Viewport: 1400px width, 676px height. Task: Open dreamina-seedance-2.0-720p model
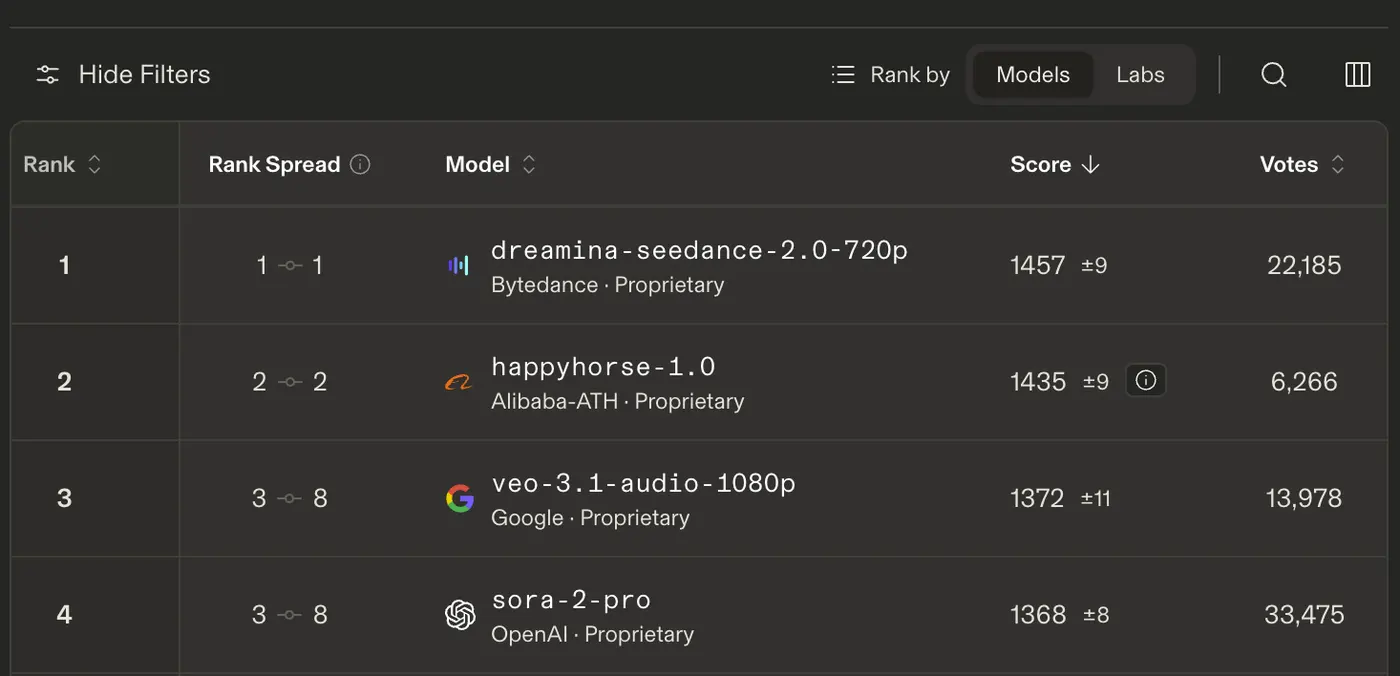(699, 250)
